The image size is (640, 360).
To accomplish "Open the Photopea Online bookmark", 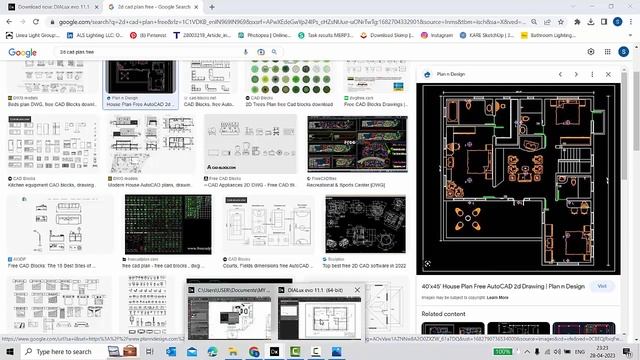I will (264, 36).
